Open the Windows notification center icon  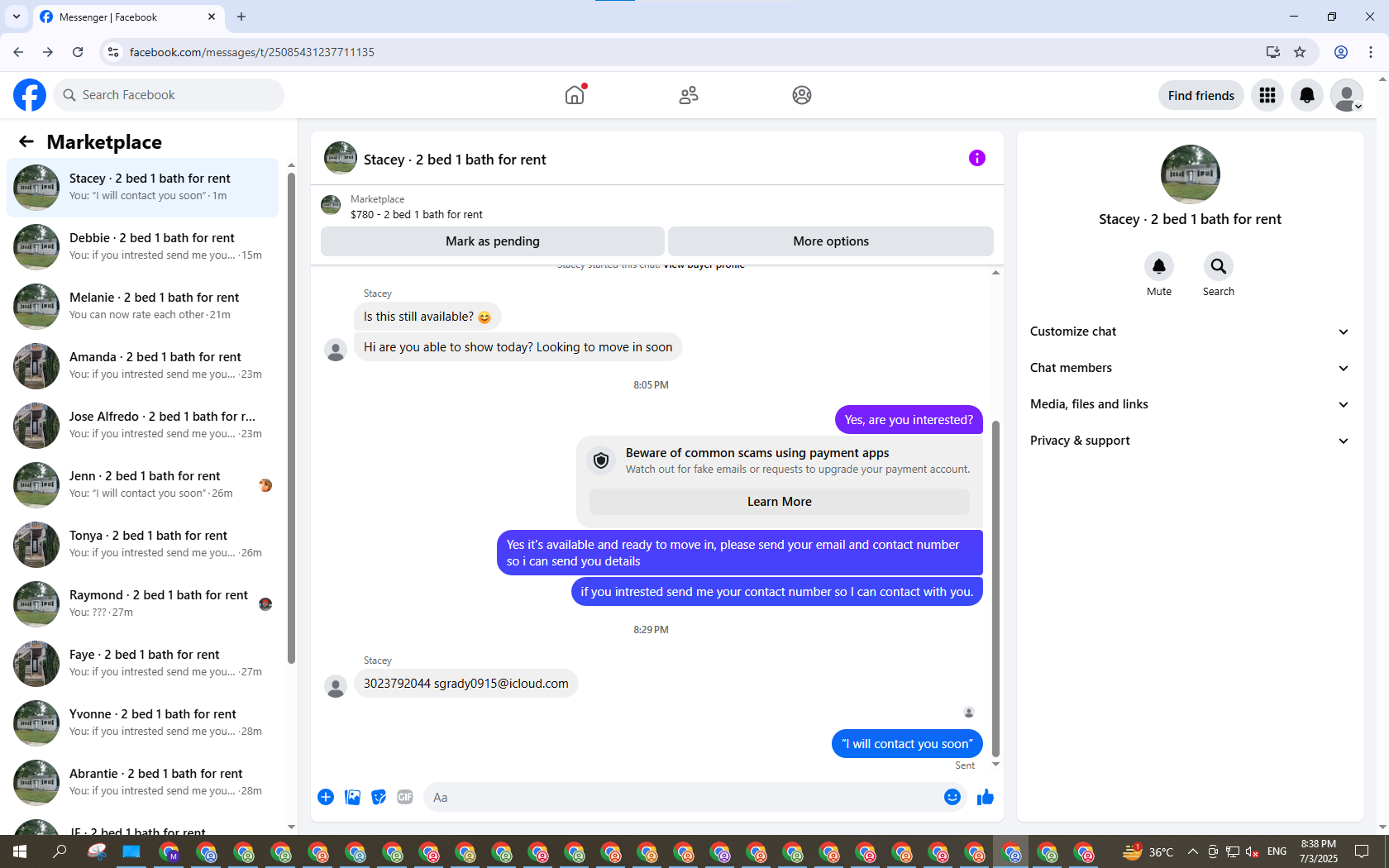1362,851
